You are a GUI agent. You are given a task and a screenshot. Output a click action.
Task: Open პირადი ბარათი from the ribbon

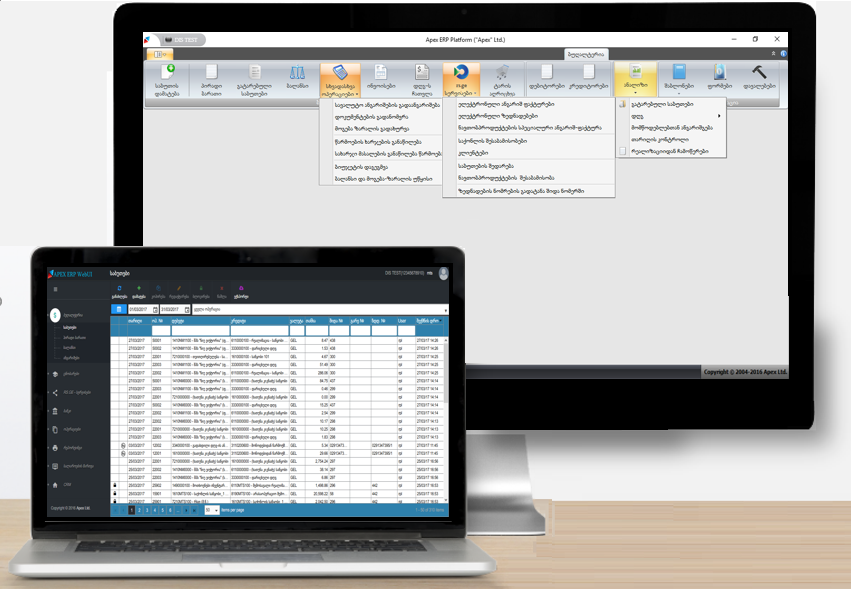tap(211, 80)
